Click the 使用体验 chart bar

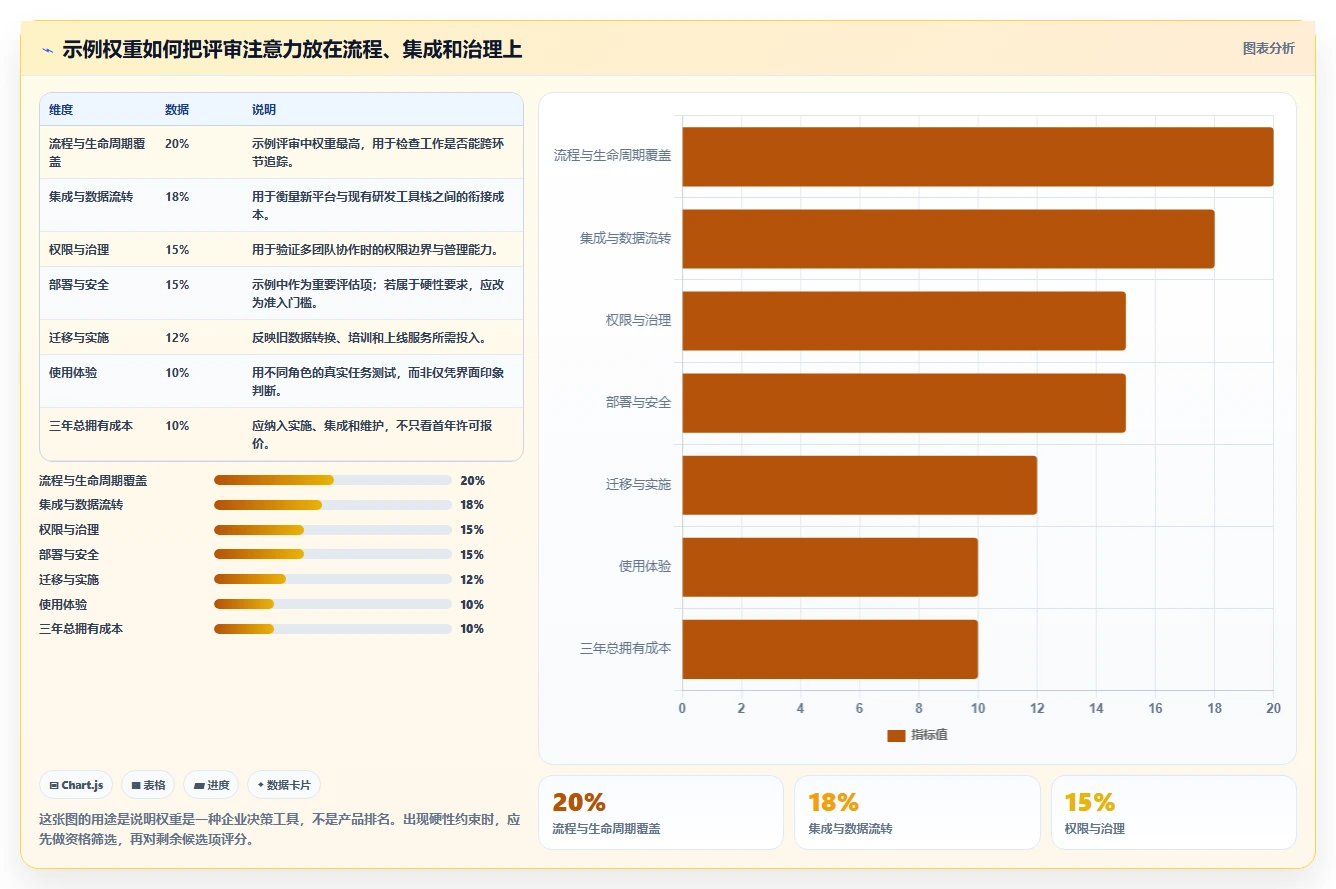tap(830, 566)
